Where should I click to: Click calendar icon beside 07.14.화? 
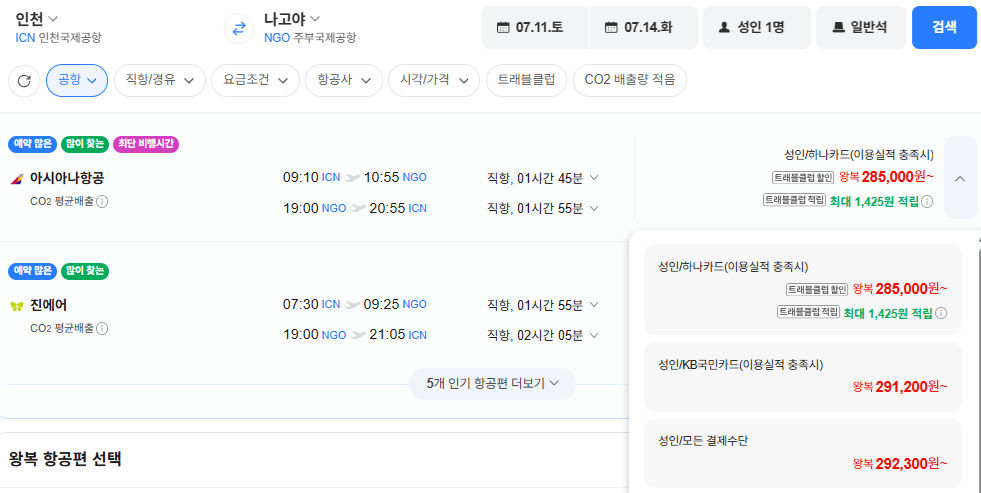(x=611, y=27)
